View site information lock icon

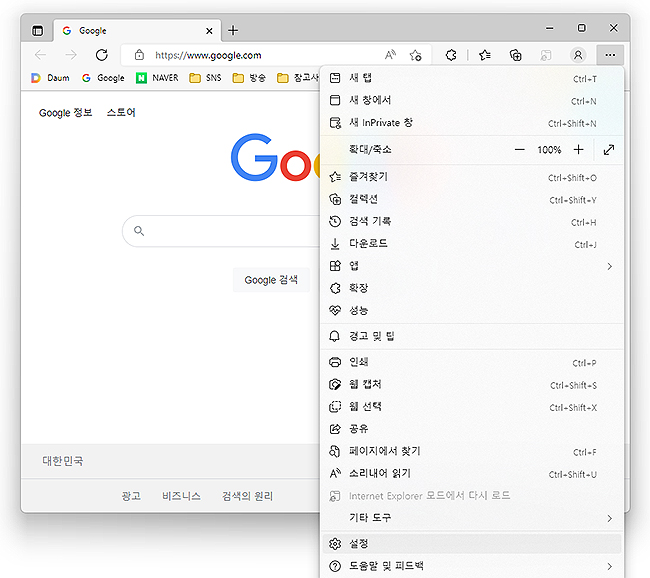139,55
